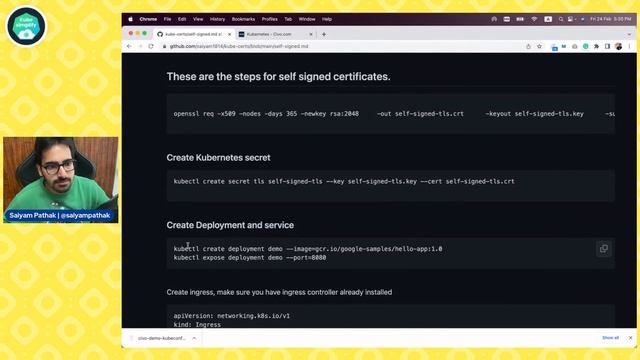
Task: Open the Profiles menu
Action: tap(269, 19)
